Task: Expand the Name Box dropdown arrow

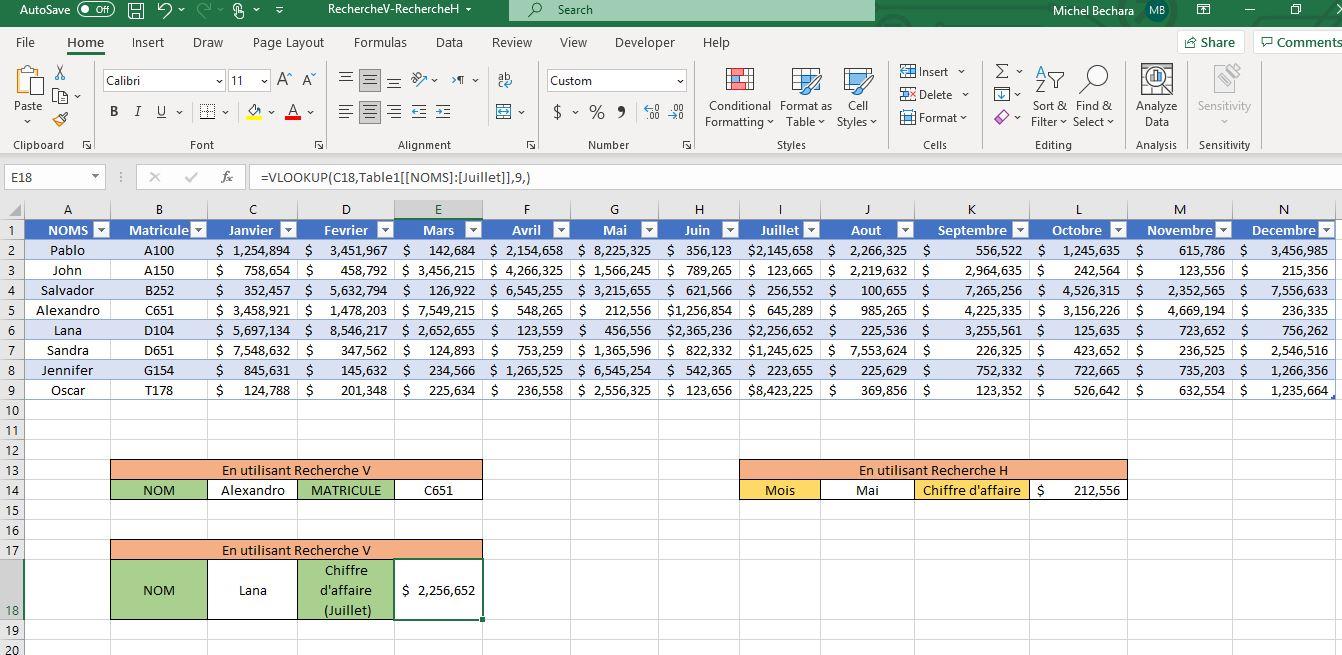Action: [x=95, y=177]
